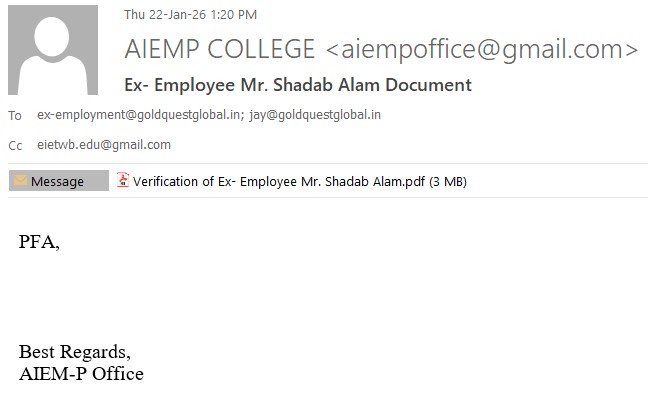
Task: Click the sender name AIEMP COLLEGE
Action: click(x=219, y=49)
